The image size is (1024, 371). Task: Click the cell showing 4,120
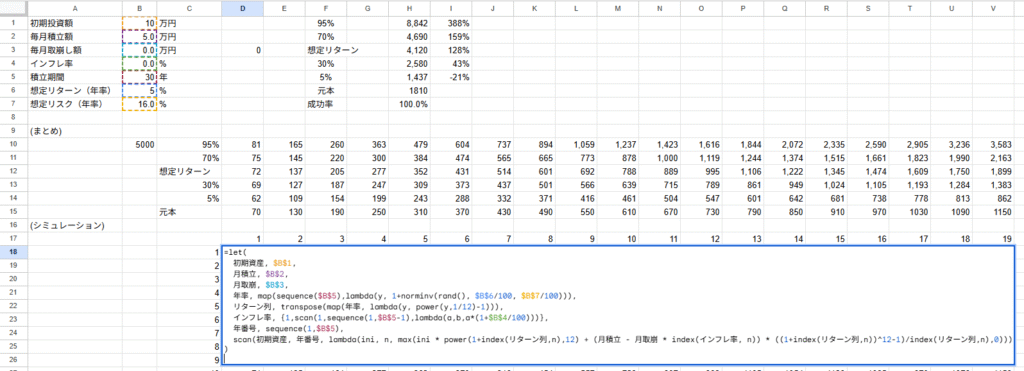pyautogui.click(x=409, y=50)
